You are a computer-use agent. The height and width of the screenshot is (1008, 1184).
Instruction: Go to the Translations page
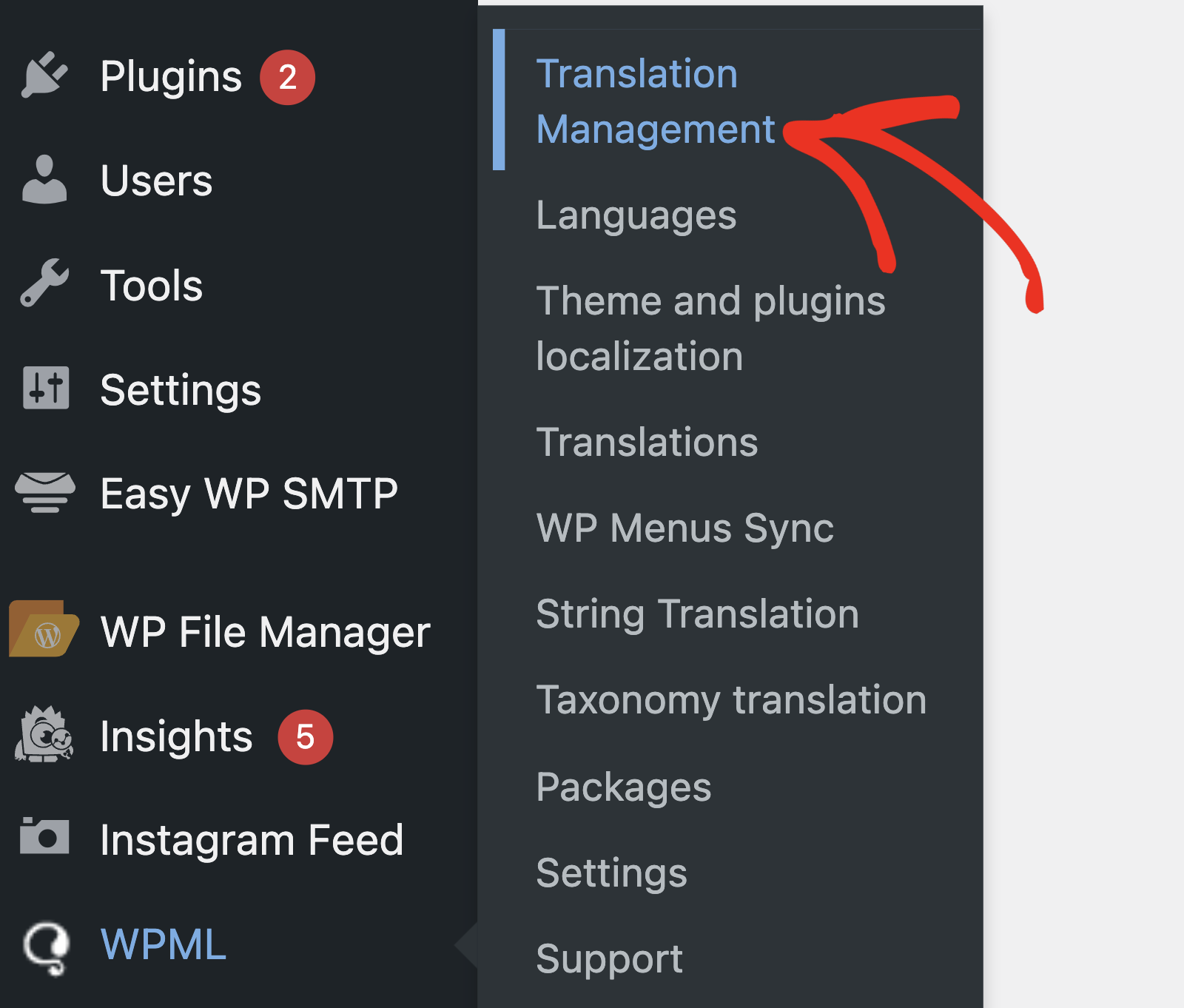point(647,442)
